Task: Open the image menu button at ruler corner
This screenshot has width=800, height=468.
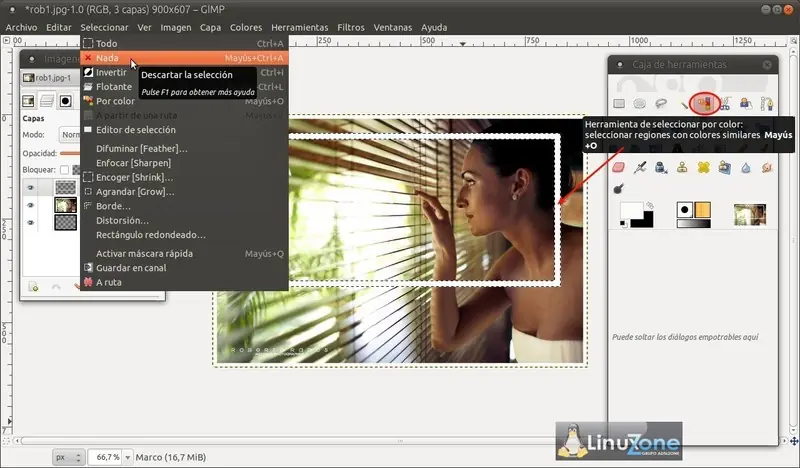Action: (x=6, y=40)
